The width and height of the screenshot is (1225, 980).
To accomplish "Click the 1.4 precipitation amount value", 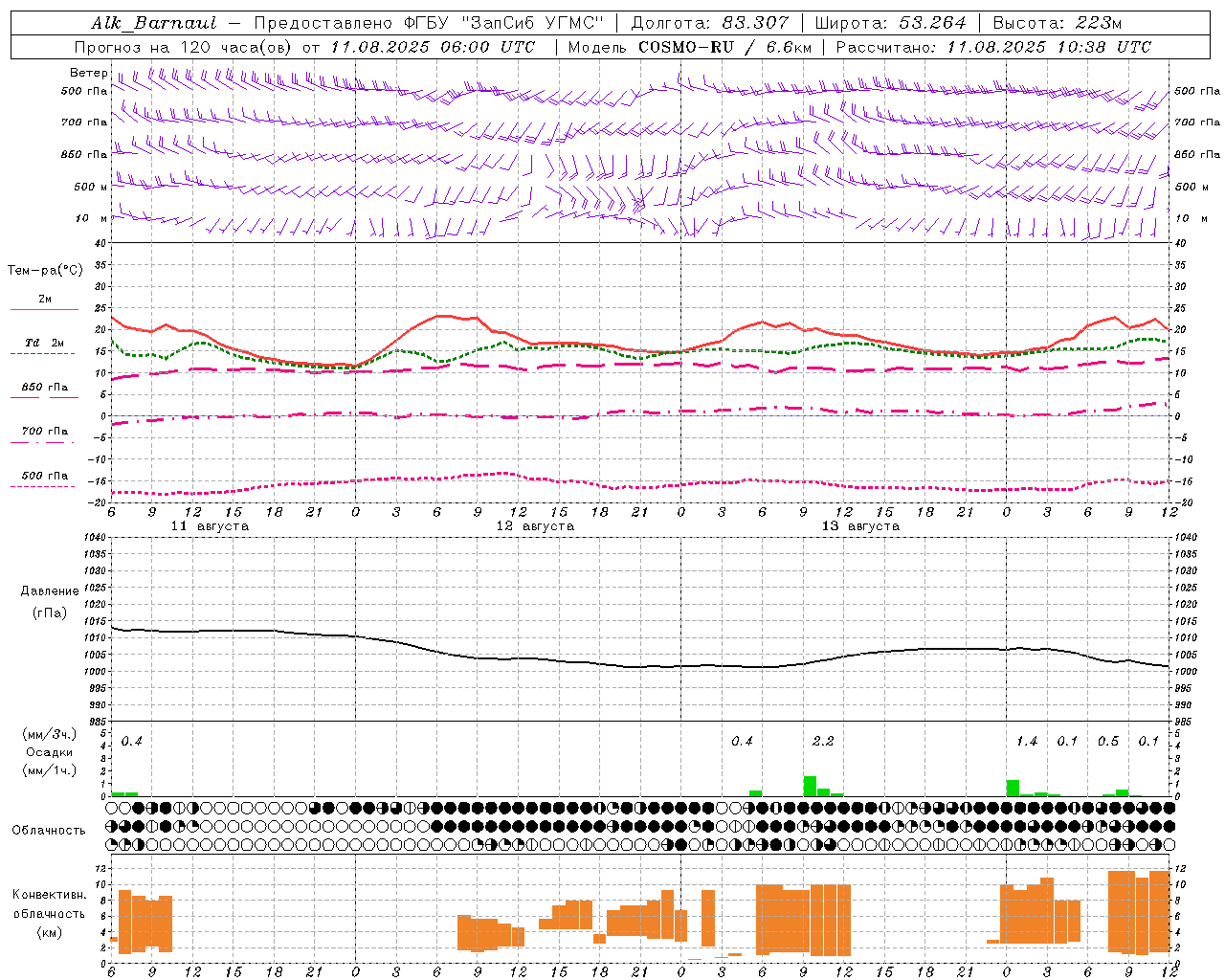I will [x=1027, y=741].
